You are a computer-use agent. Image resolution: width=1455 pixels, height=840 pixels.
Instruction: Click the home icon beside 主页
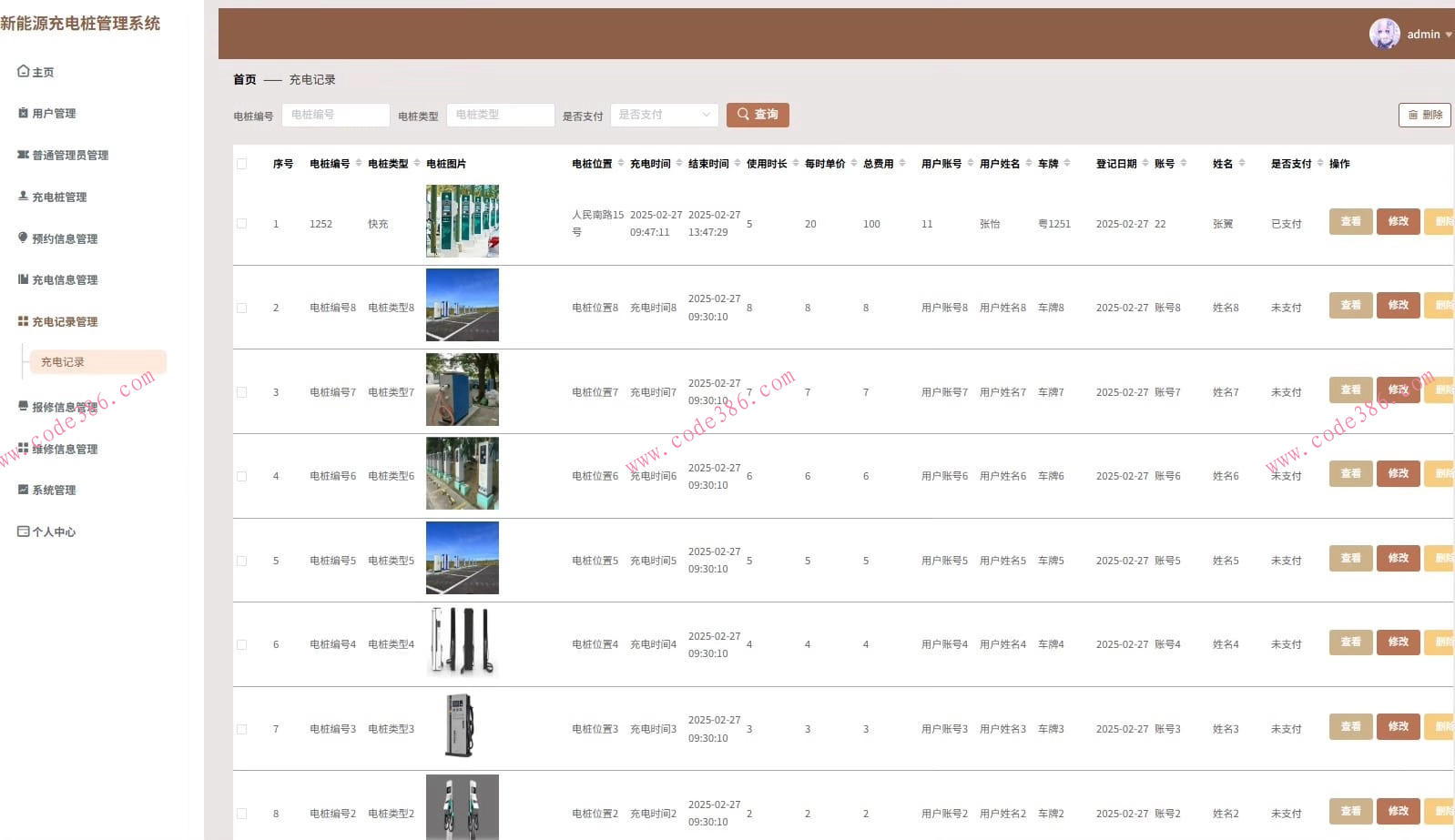pos(24,71)
